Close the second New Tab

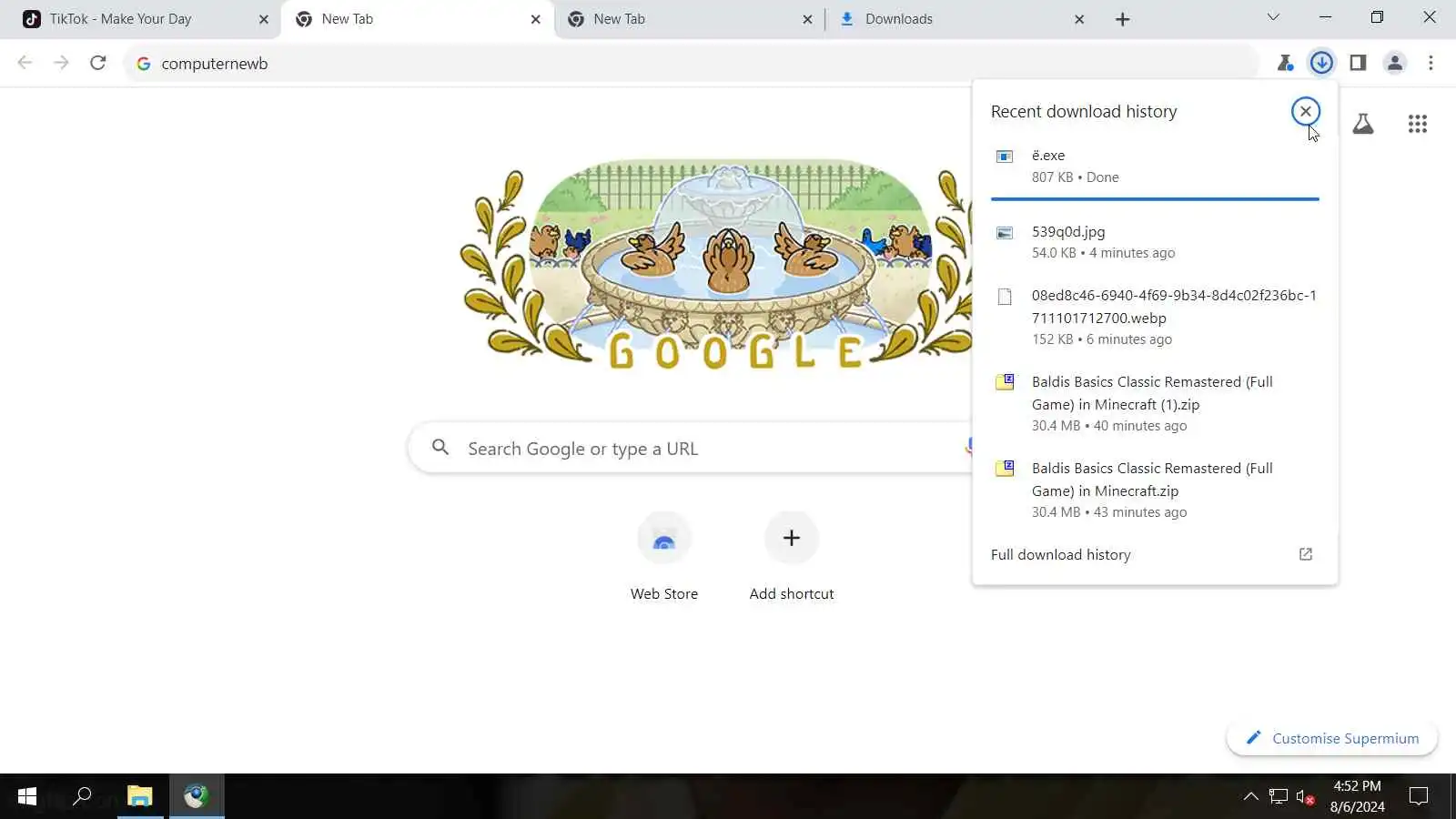pyautogui.click(x=807, y=19)
